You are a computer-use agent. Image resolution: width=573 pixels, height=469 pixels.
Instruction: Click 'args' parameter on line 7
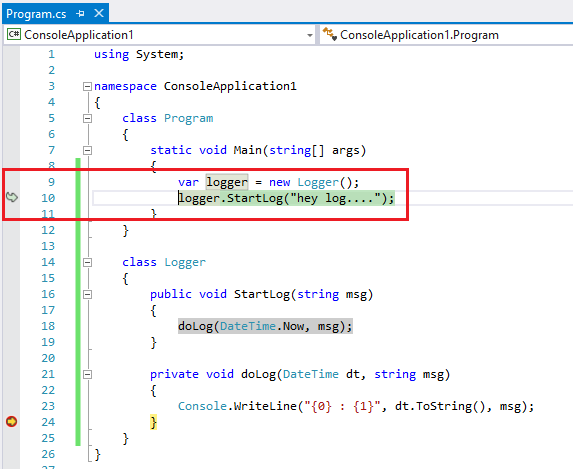click(346, 150)
